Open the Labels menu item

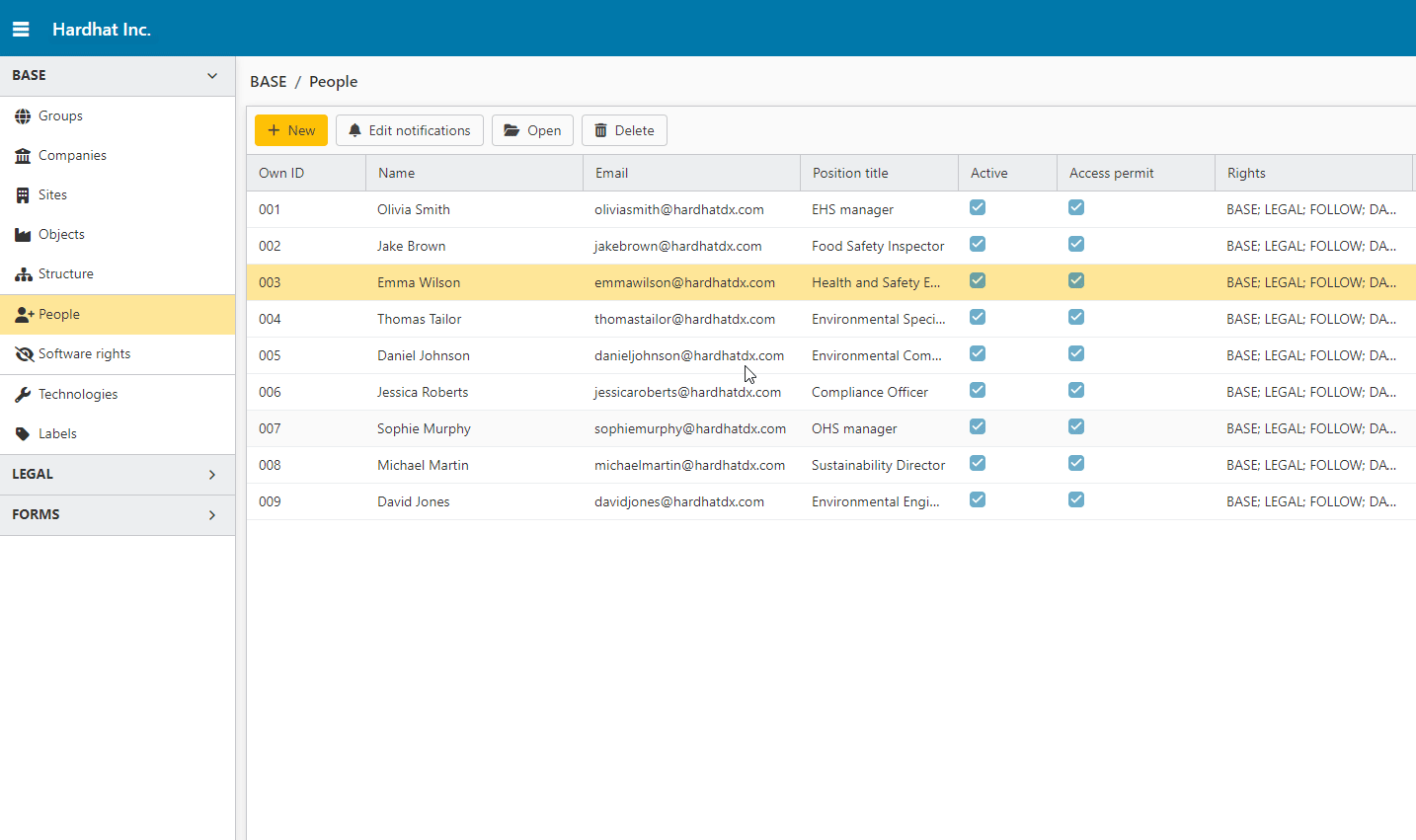pyautogui.click(x=118, y=434)
